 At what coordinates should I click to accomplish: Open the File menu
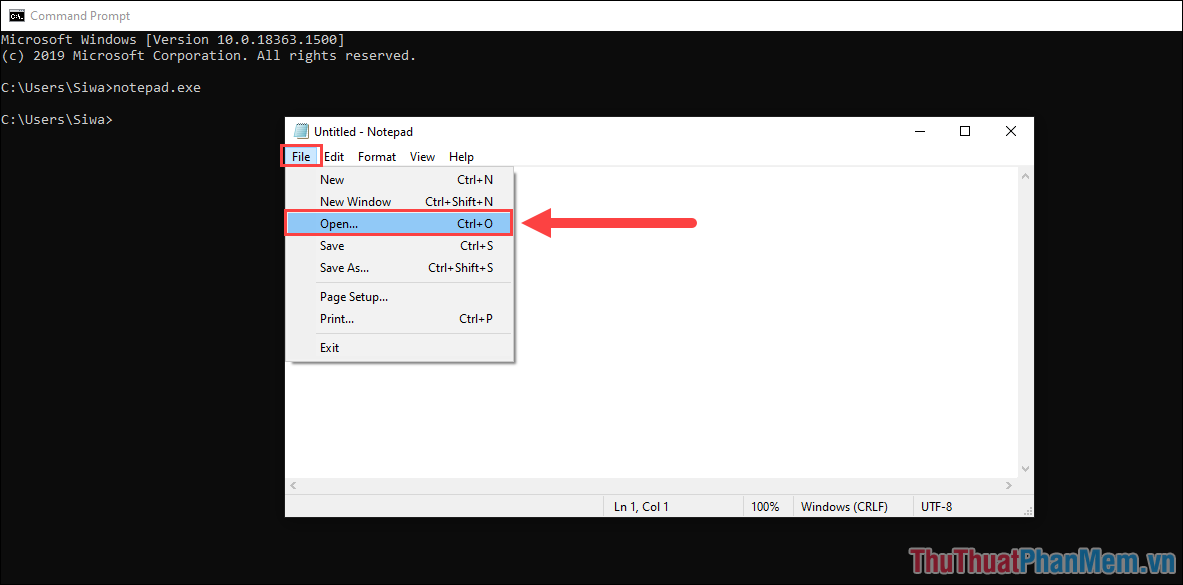tap(301, 156)
